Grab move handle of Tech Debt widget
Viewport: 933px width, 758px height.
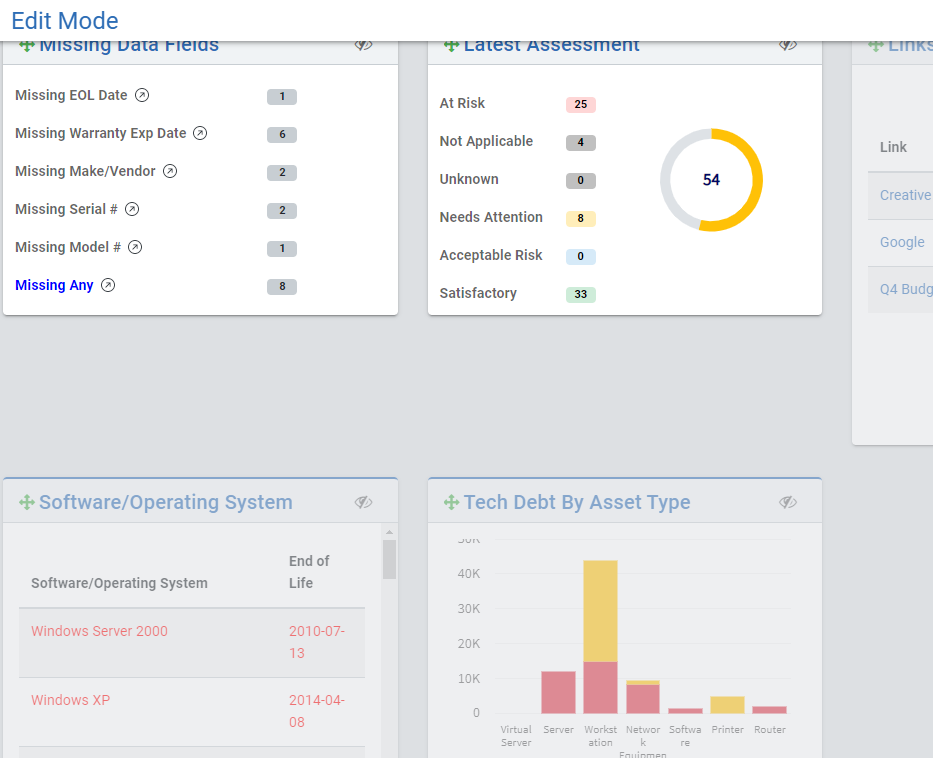coord(451,502)
